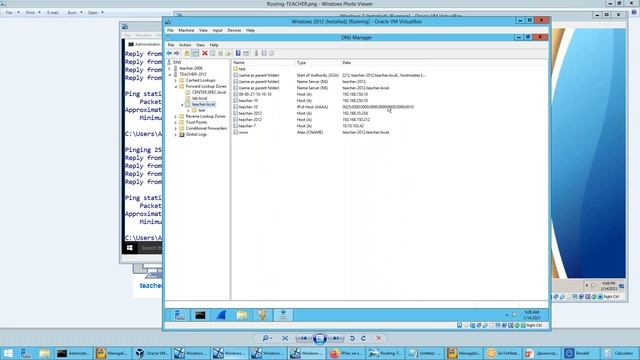Expand the Conditional Forwarders node
The height and width of the screenshot is (360, 640).
click(x=176, y=129)
